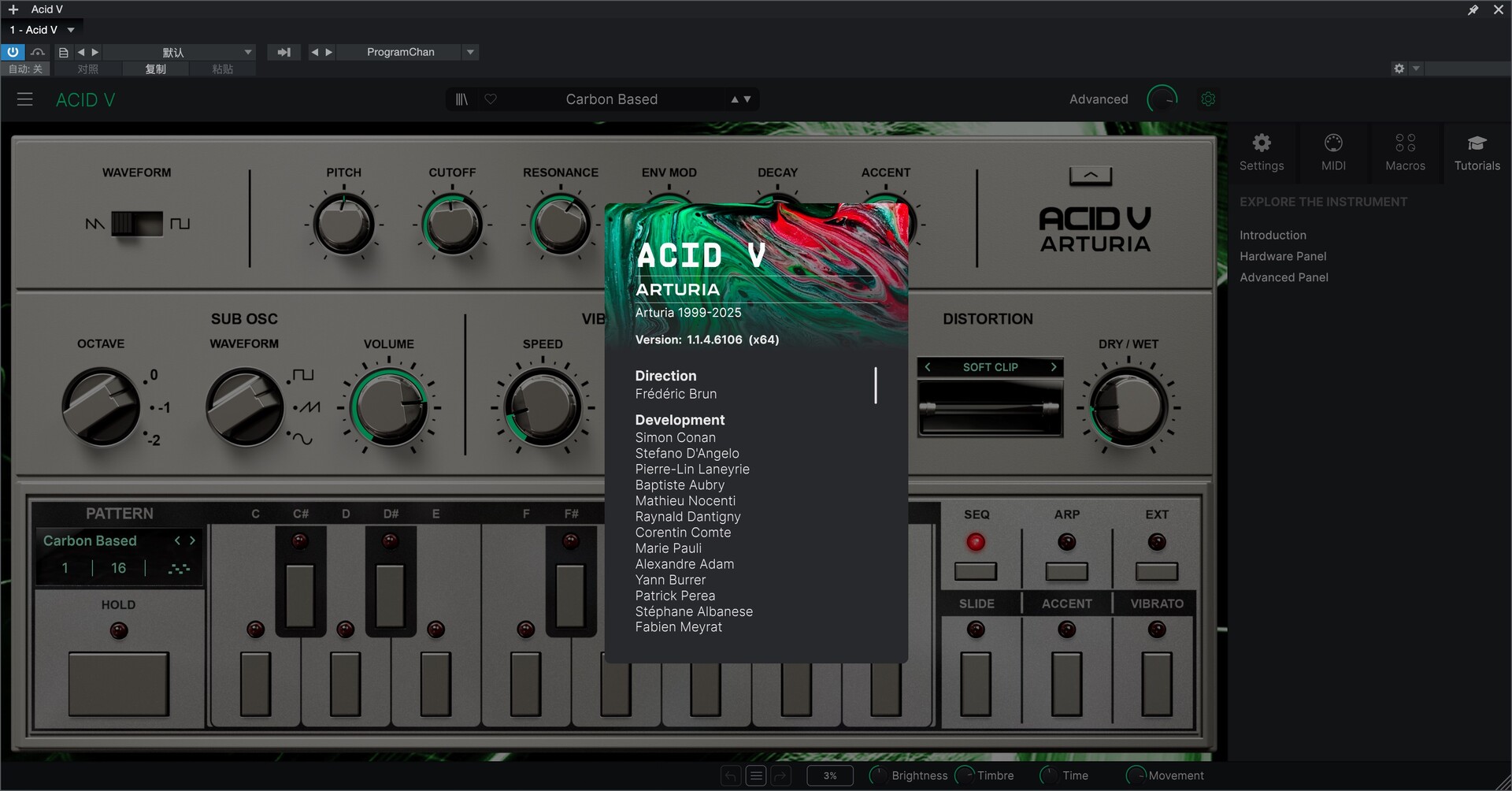This screenshot has height=791, width=1512.
Task: Open the Introduction tutorial
Action: click(x=1273, y=235)
